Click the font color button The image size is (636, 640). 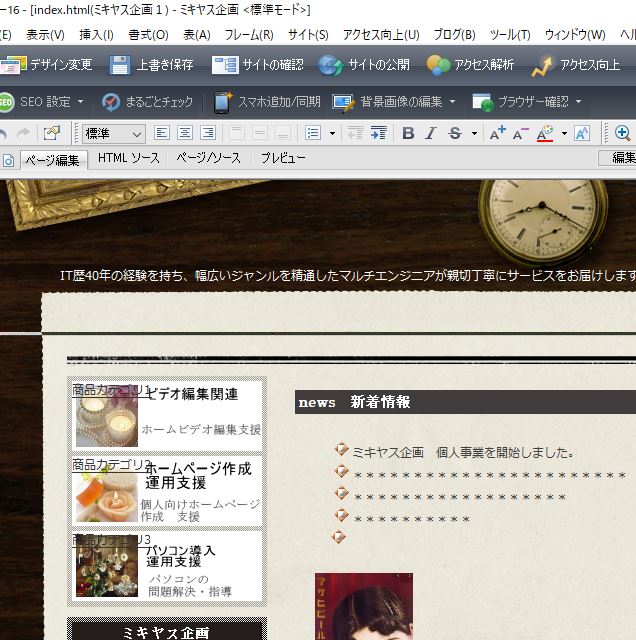point(545,133)
